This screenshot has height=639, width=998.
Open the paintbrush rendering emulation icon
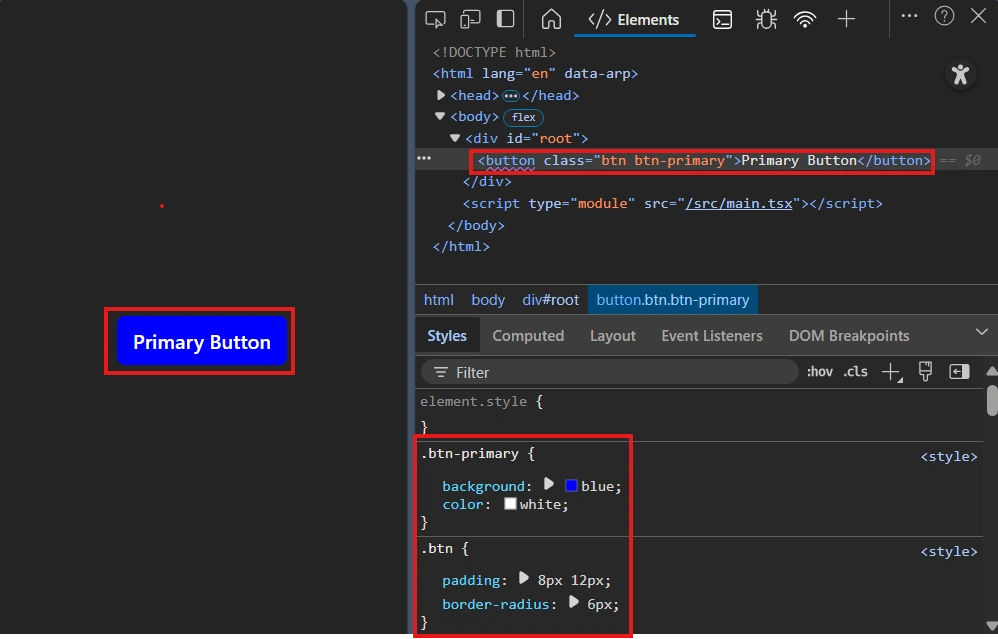(x=925, y=371)
